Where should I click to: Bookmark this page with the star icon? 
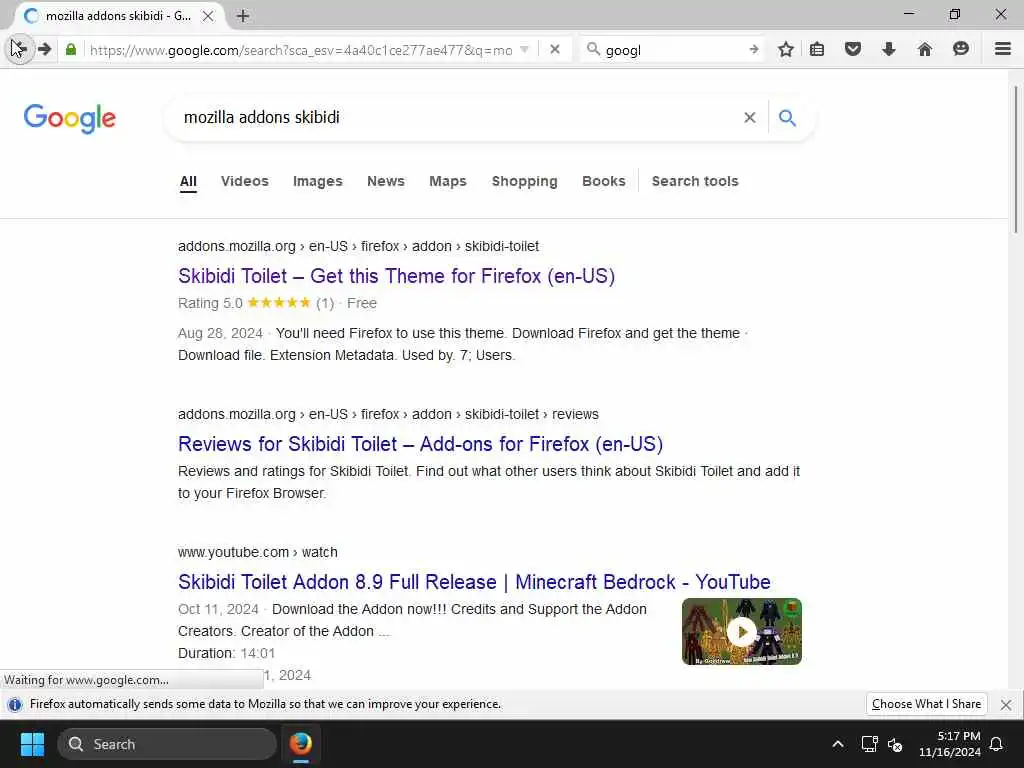(x=786, y=49)
